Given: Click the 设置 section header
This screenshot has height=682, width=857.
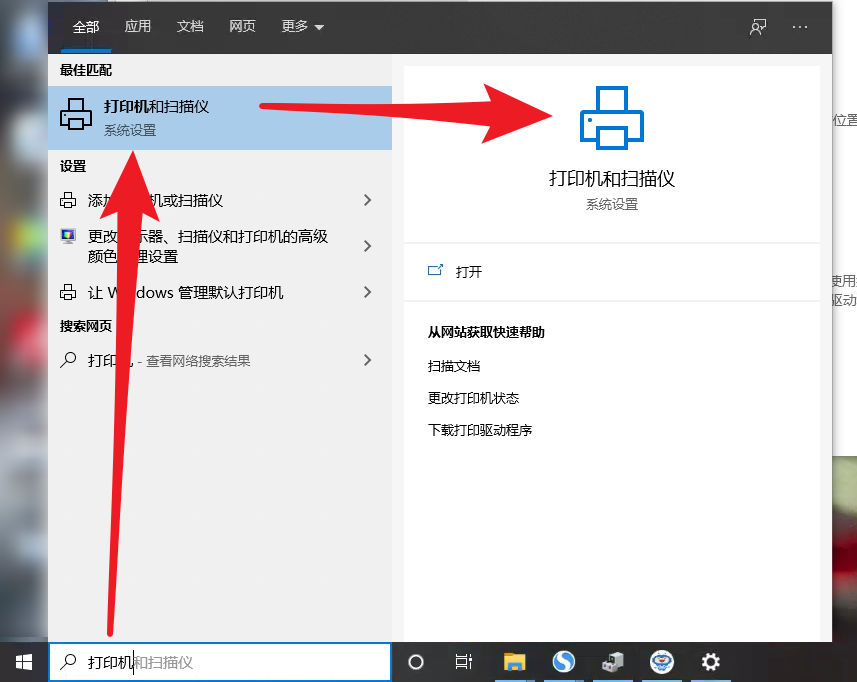Looking at the screenshot, I should point(73,166).
